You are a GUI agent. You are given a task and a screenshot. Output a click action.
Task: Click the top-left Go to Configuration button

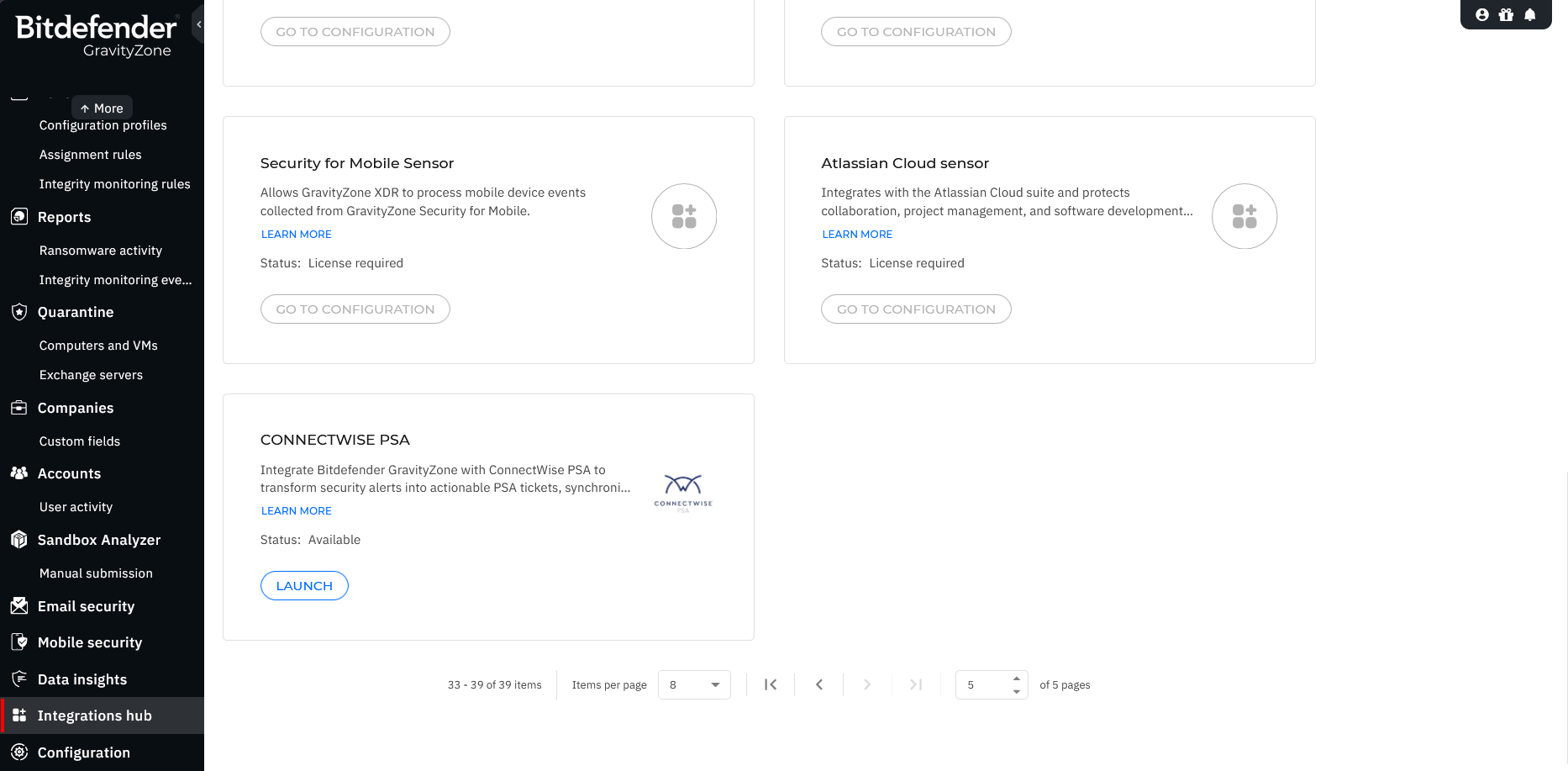point(355,31)
